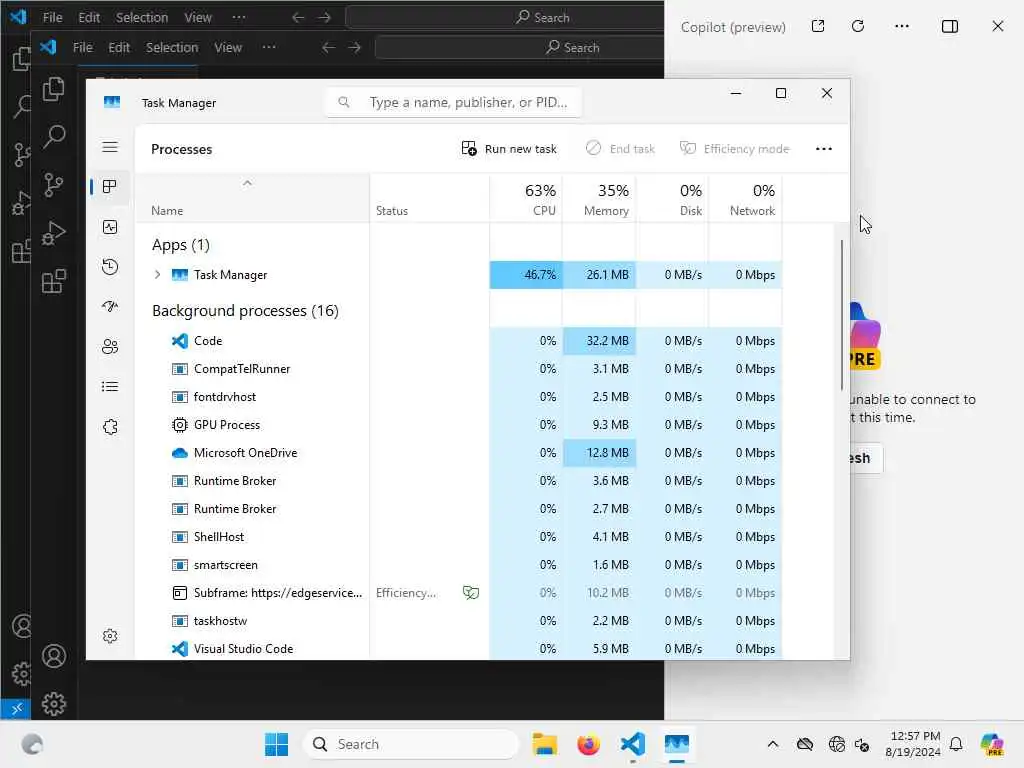
Task: Open Task Manager more options ellipsis
Action: (824, 149)
